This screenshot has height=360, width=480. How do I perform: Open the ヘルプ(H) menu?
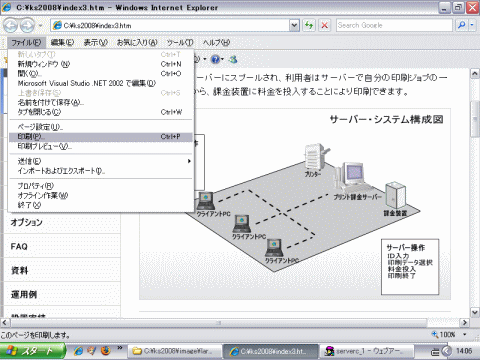pyautogui.click(x=216, y=42)
